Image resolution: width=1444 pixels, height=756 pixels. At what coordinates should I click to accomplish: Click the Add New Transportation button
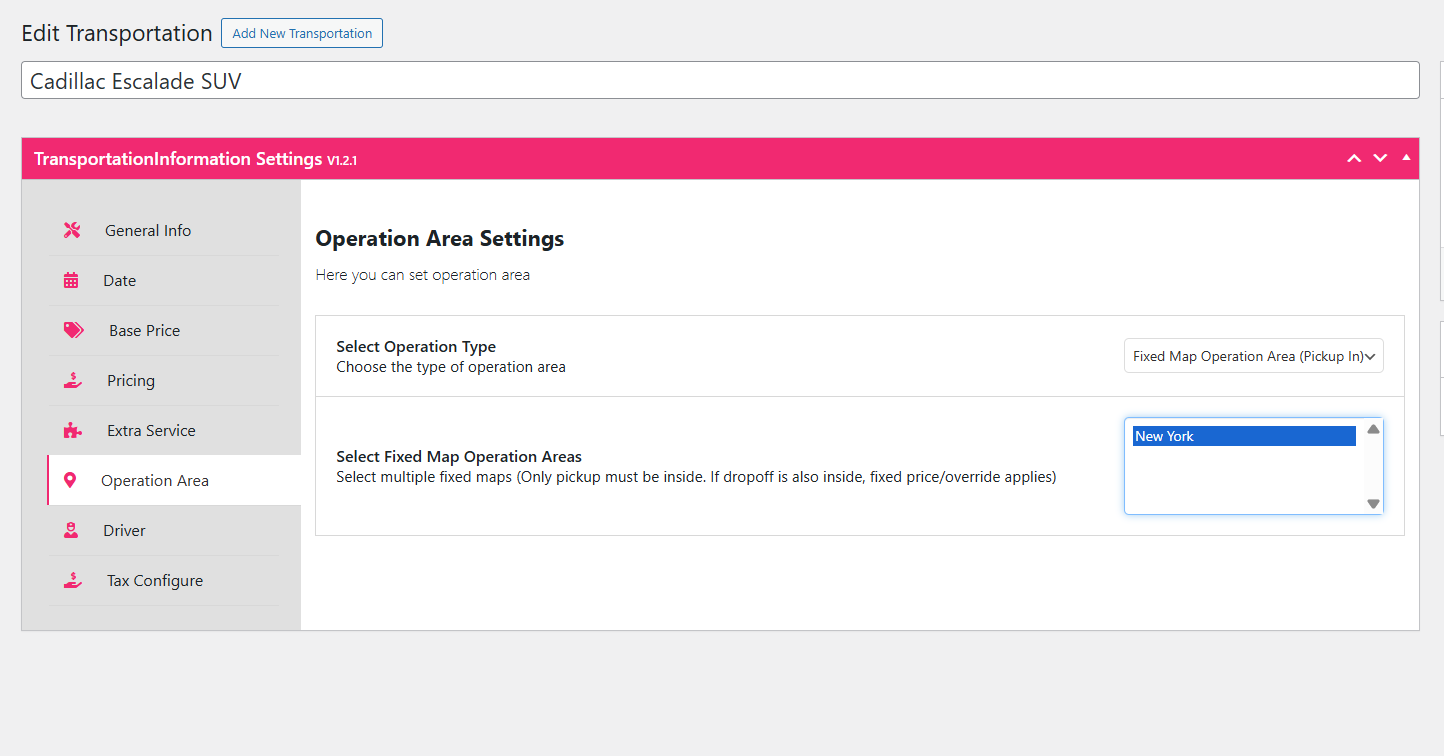302,33
